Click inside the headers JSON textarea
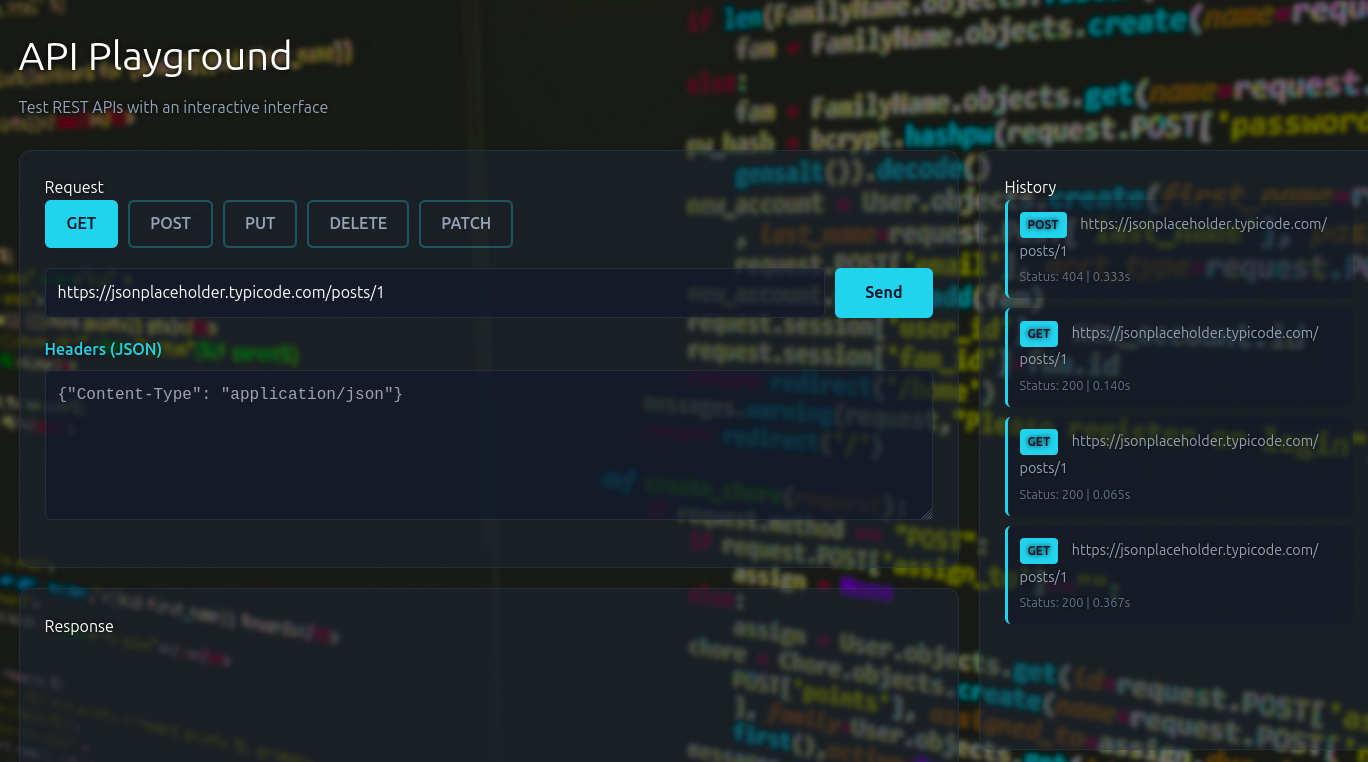 pyautogui.click(x=488, y=445)
